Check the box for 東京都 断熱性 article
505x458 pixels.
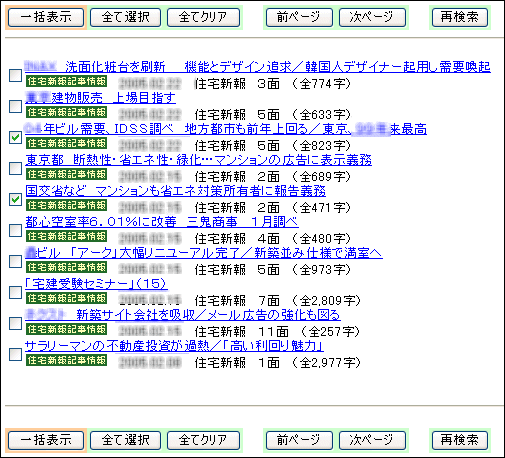[x=15, y=168]
